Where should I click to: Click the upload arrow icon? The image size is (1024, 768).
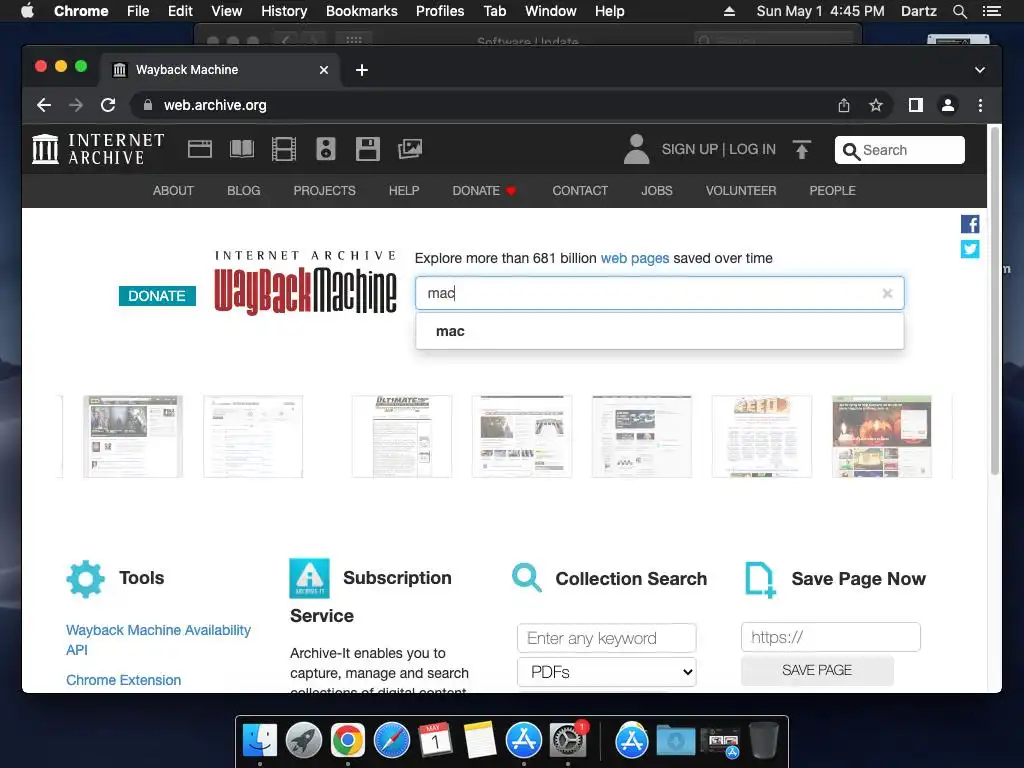tap(802, 150)
